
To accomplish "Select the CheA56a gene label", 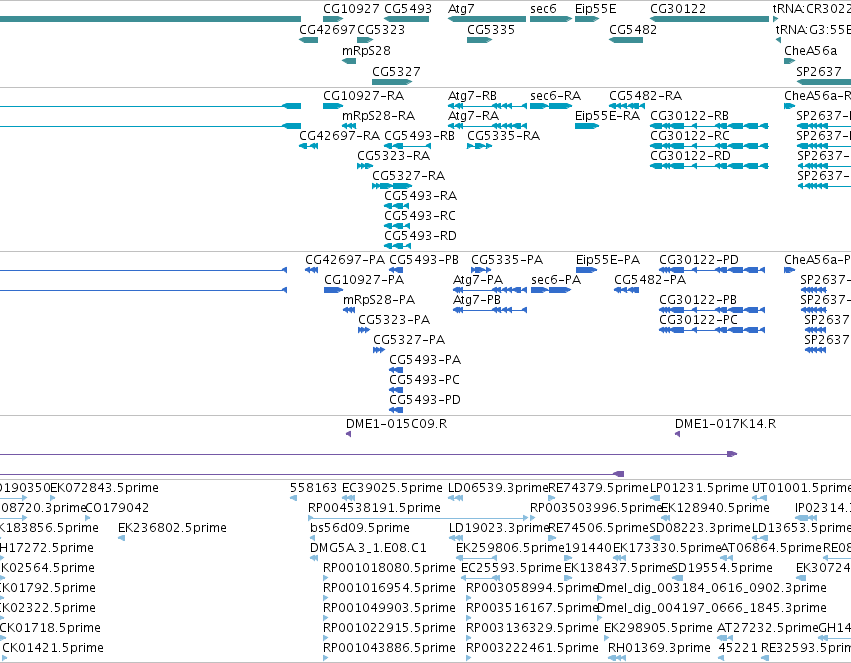I will point(810,50).
